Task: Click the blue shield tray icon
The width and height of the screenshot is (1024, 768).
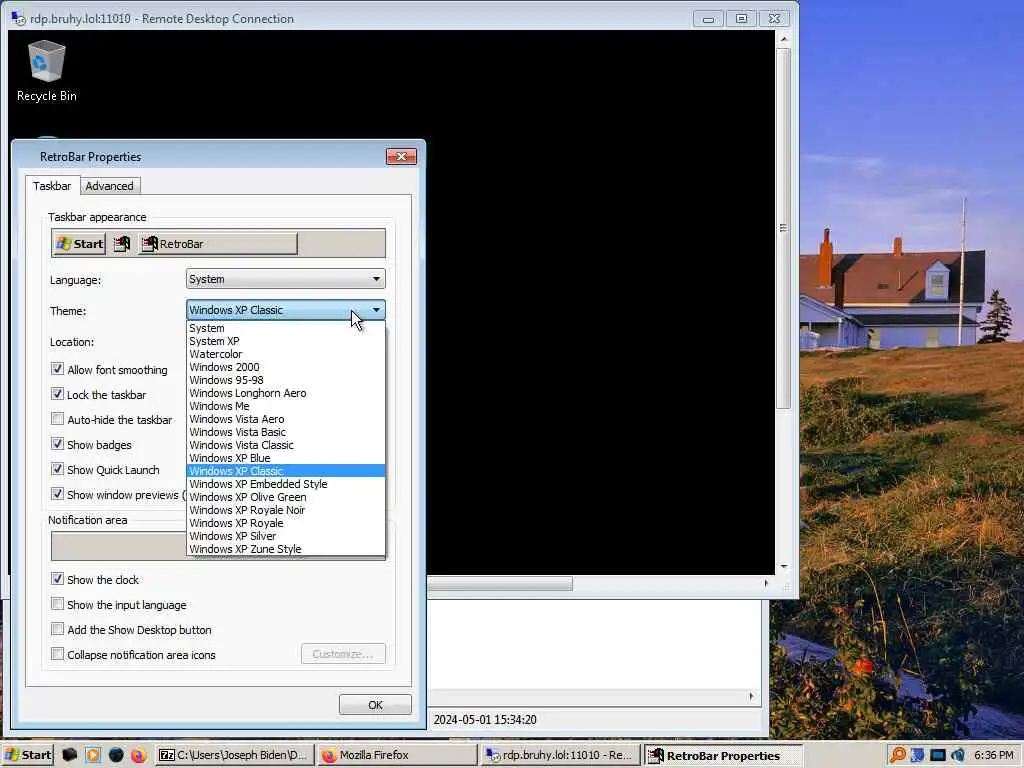Action: 918,755
